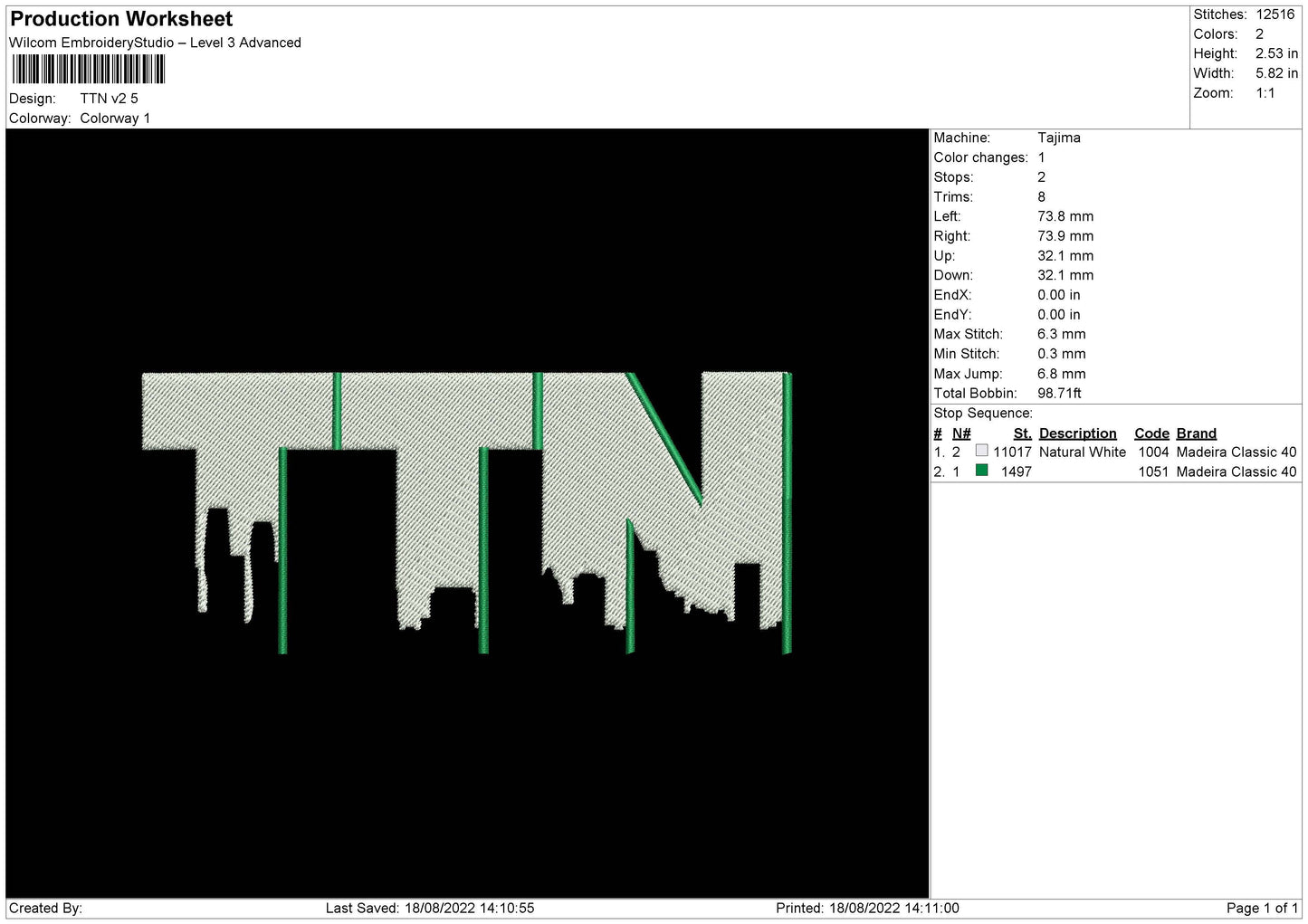
Task: Select the design name 'TTN v2 5'
Action: click(x=109, y=99)
